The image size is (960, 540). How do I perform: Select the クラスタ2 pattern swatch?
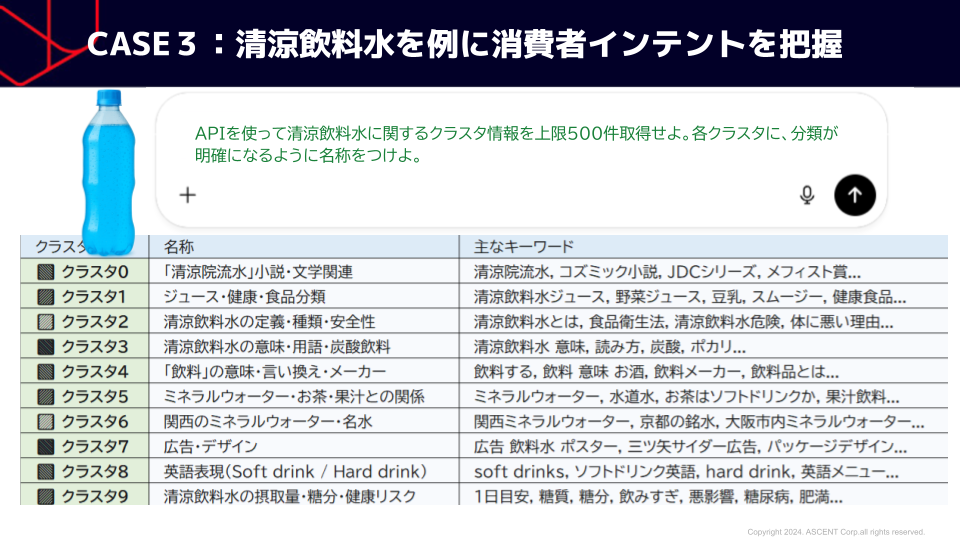(x=44, y=322)
